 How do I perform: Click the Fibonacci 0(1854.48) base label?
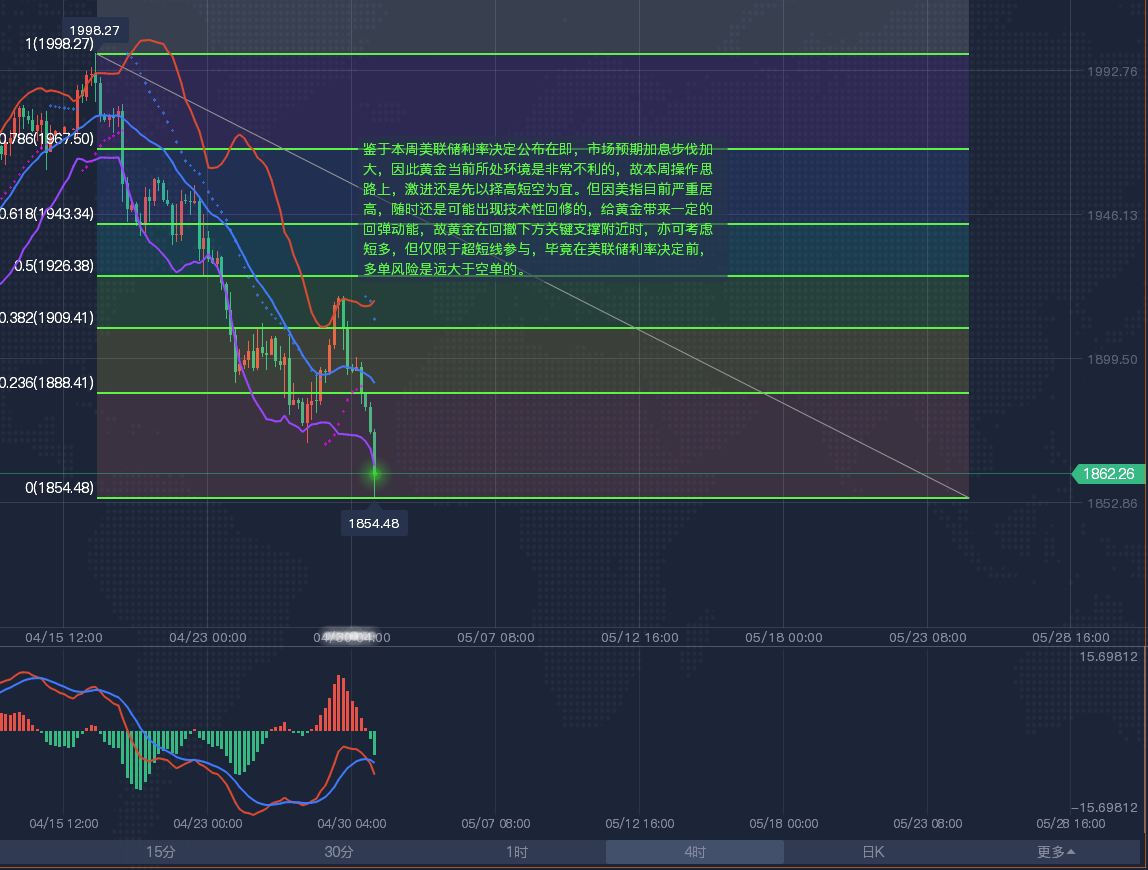click(60, 488)
